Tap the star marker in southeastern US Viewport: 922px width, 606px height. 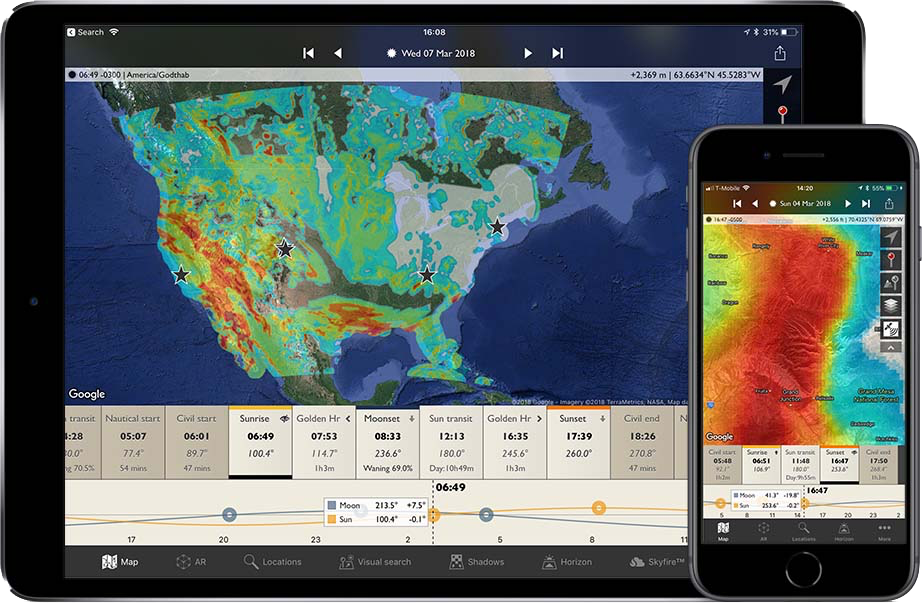[426, 274]
